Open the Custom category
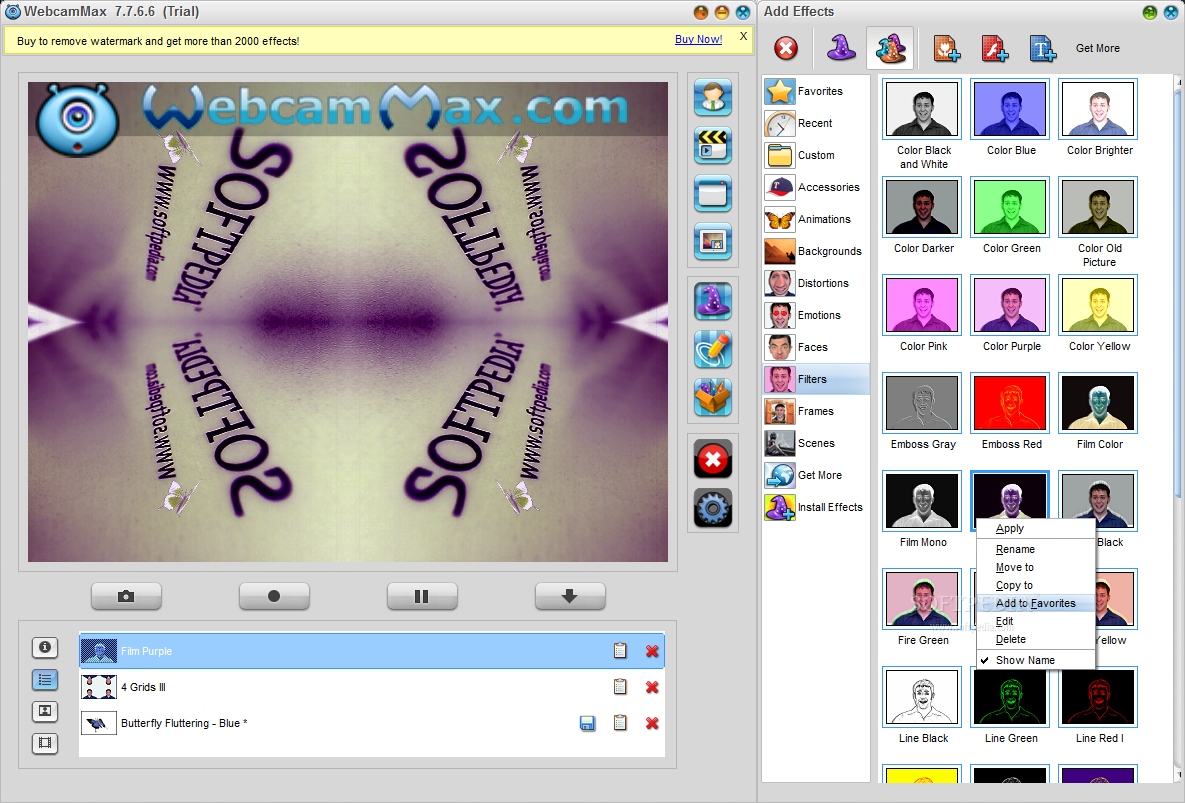This screenshot has width=1185, height=803. tap(816, 155)
